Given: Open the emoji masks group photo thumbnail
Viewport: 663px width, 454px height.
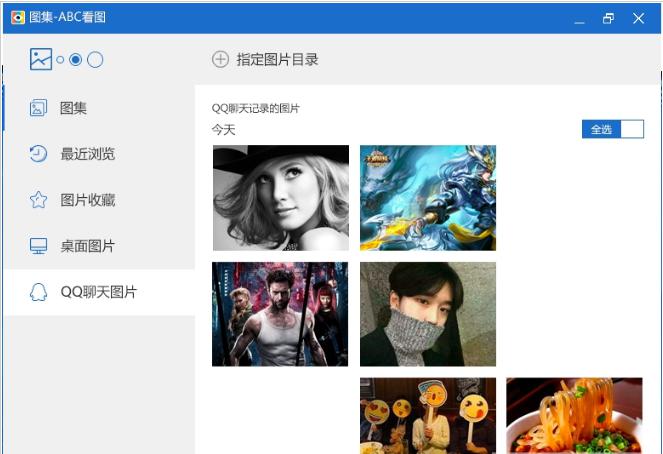Looking at the screenshot, I should click(x=428, y=416).
